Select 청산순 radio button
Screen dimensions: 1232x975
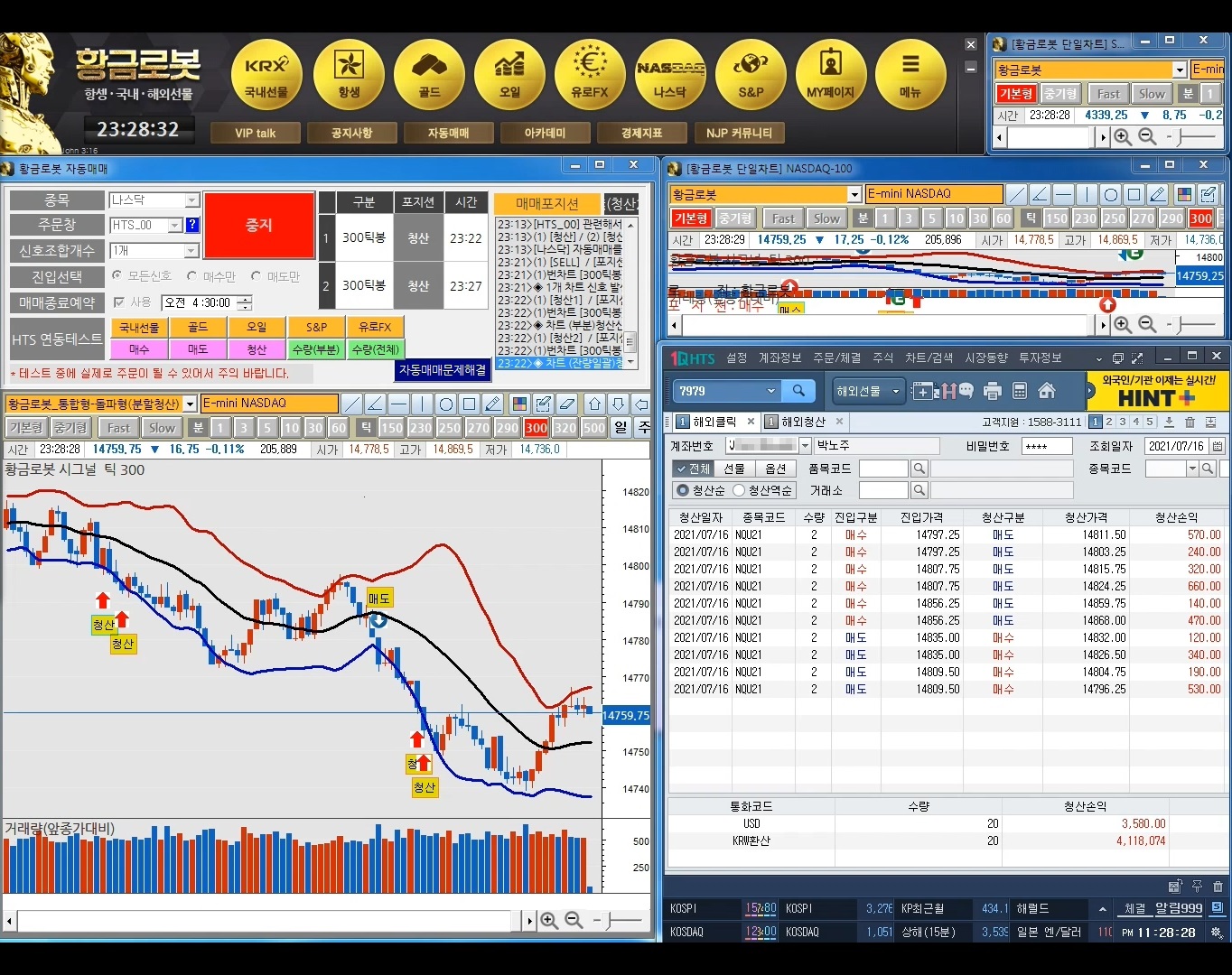tap(682, 490)
